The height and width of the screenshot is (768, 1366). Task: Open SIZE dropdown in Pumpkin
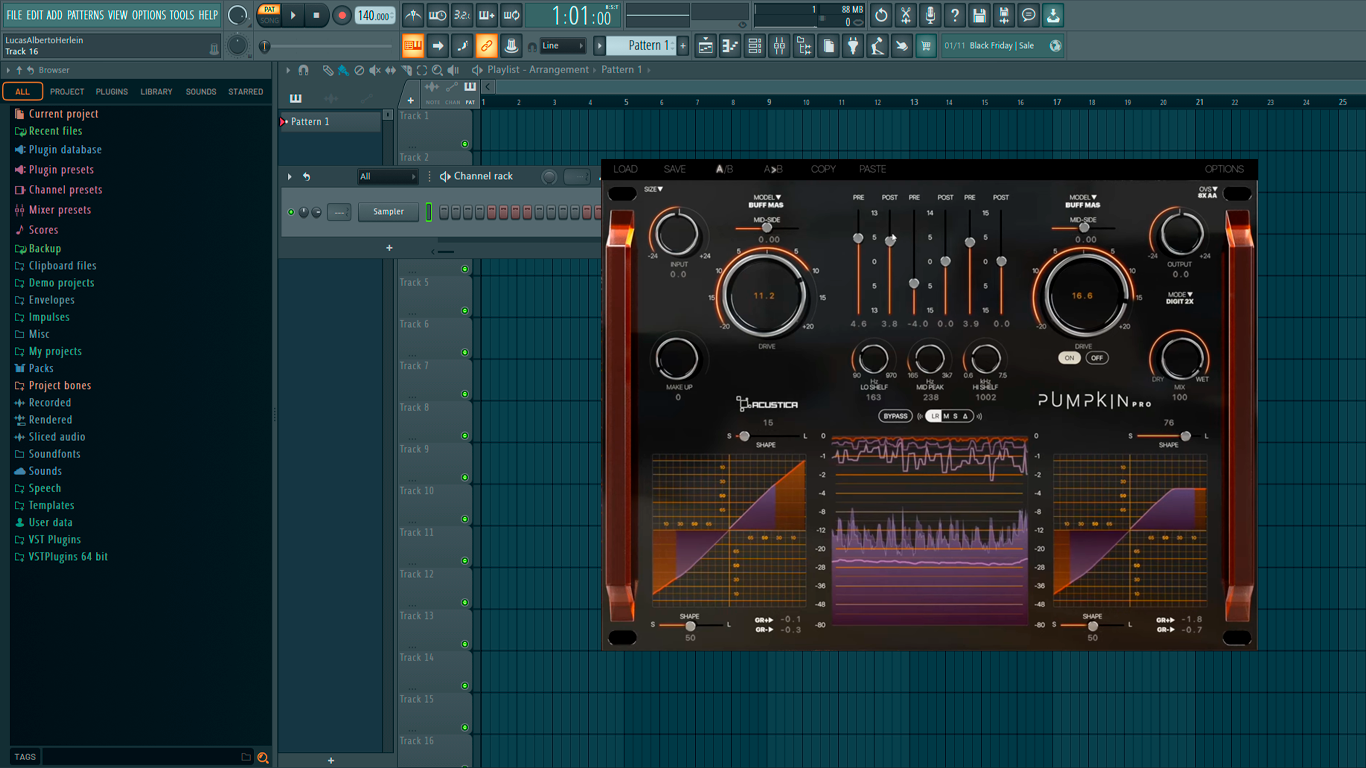coord(654,189)
